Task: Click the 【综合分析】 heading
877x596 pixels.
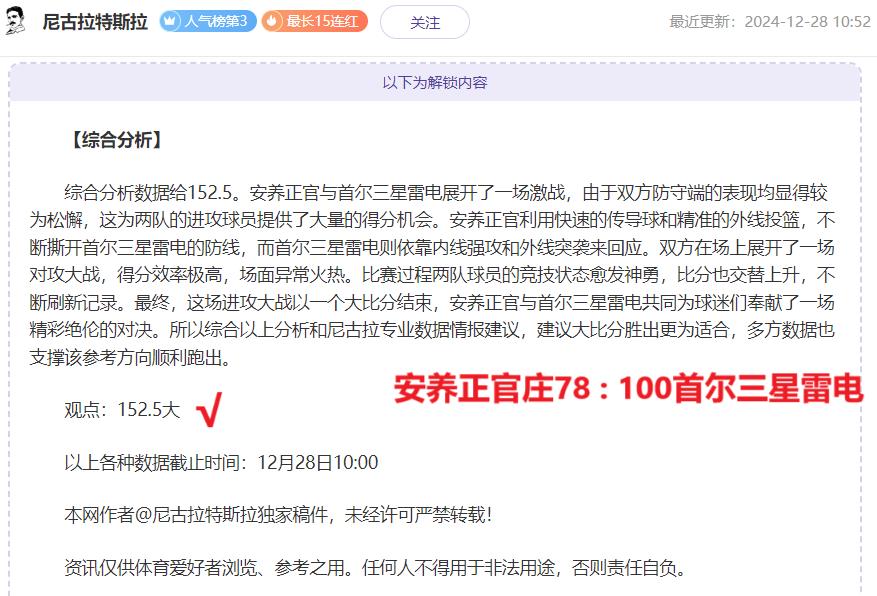Action: pyautogui.click(x=117, y=140)
